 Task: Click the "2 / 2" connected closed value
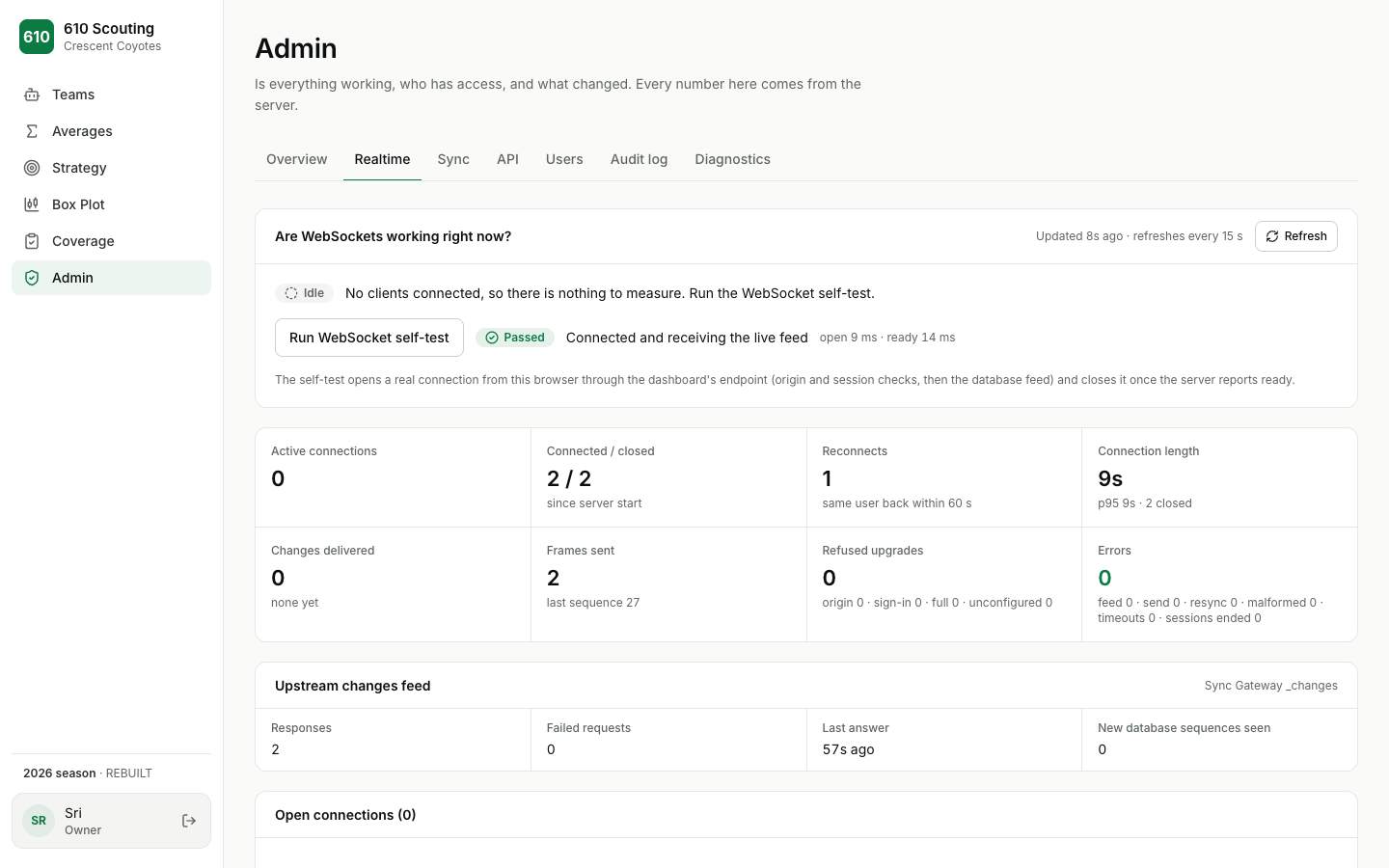(569, 478)
